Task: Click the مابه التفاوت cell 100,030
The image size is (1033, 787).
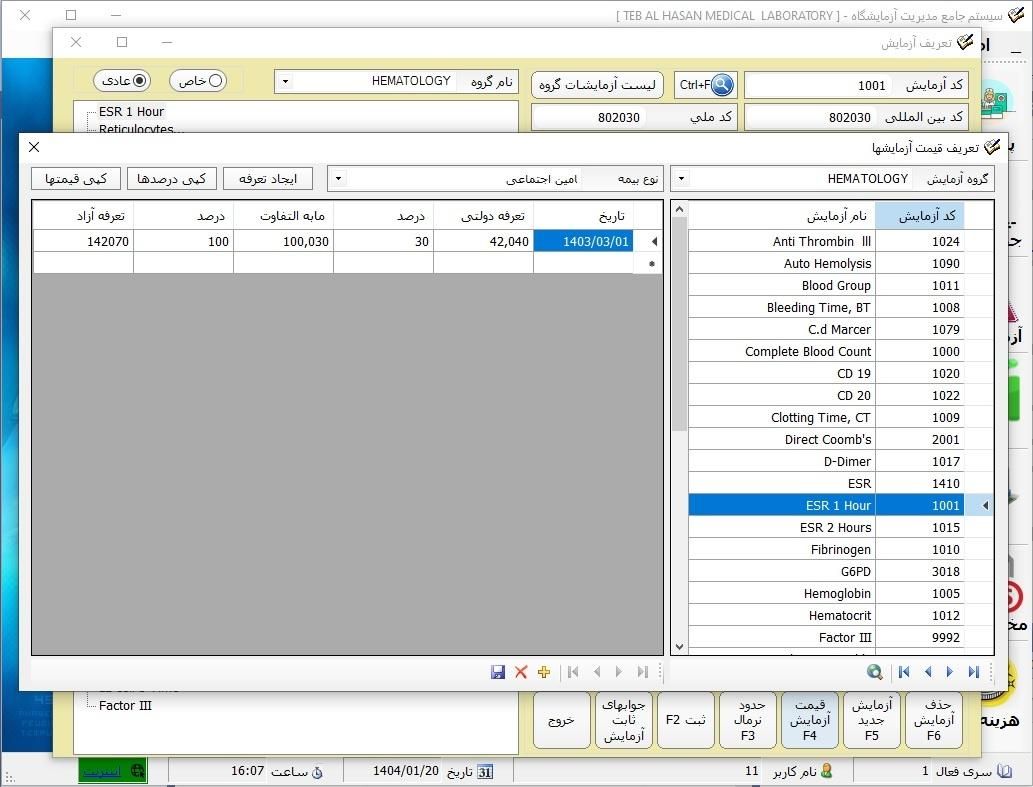Action: click(x=283, y=241)
